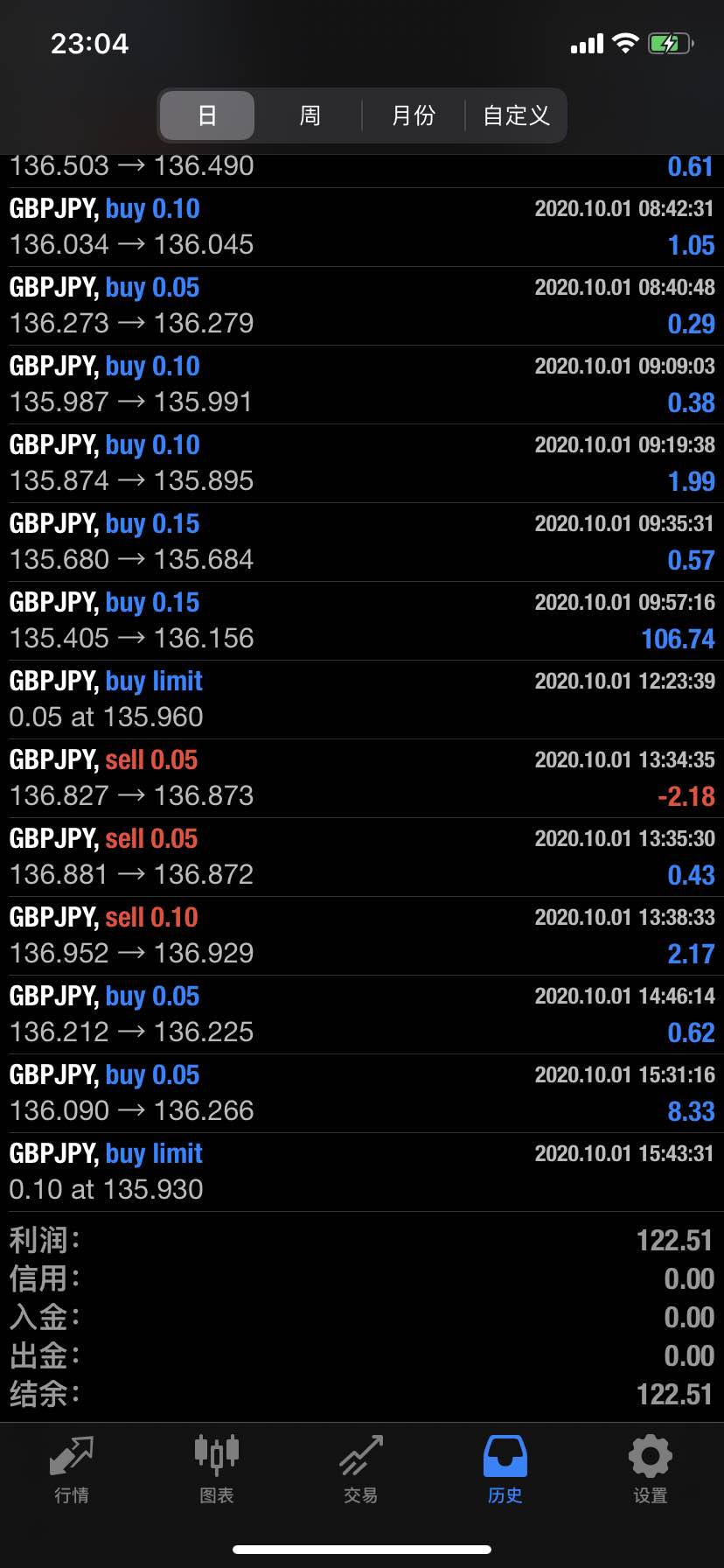724x1568 pixels.
Task: Tap the price 136.503 → 136.490 row
Action: coord(362,171)
